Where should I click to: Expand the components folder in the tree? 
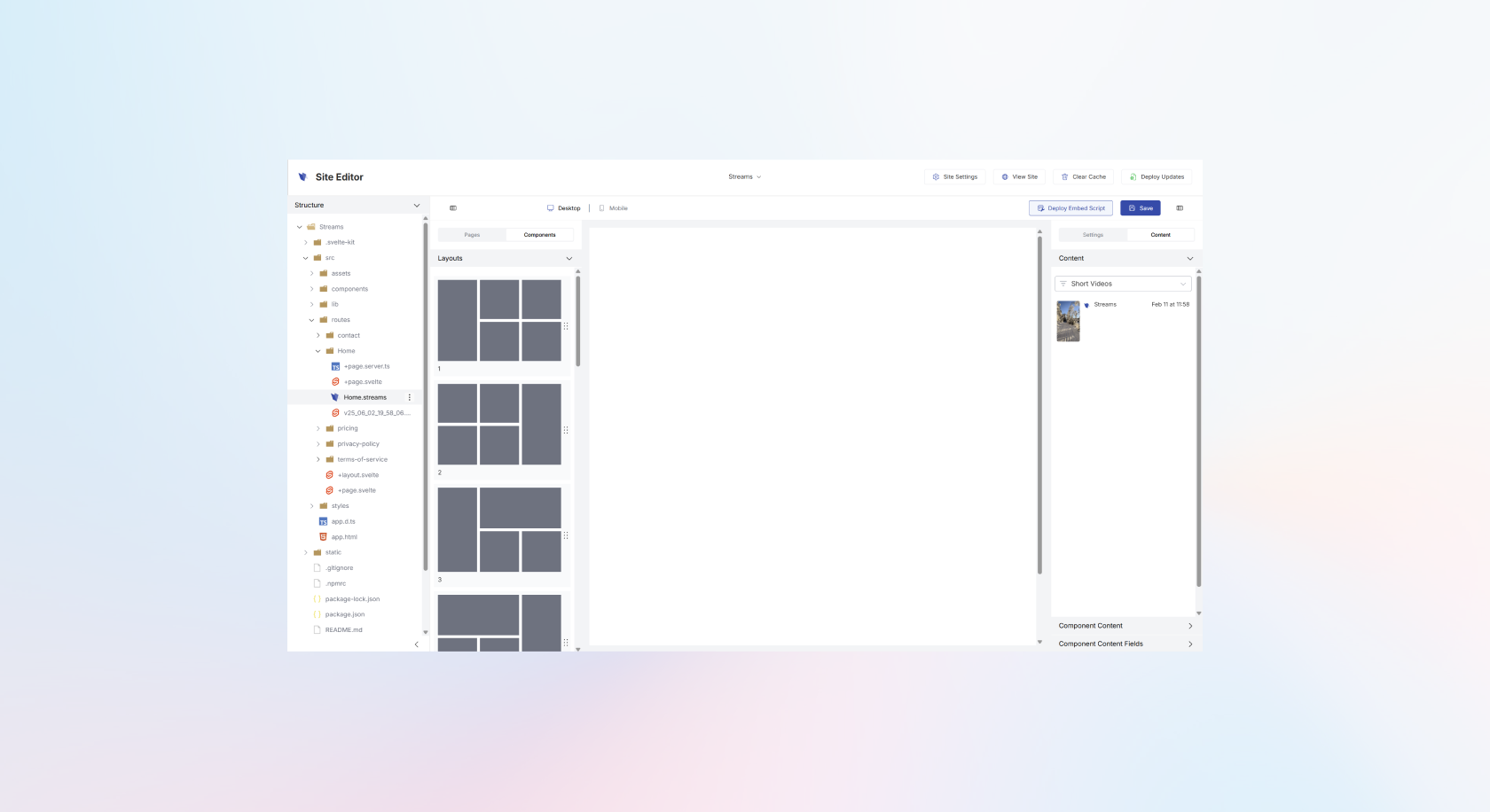(x=311, y=288)
